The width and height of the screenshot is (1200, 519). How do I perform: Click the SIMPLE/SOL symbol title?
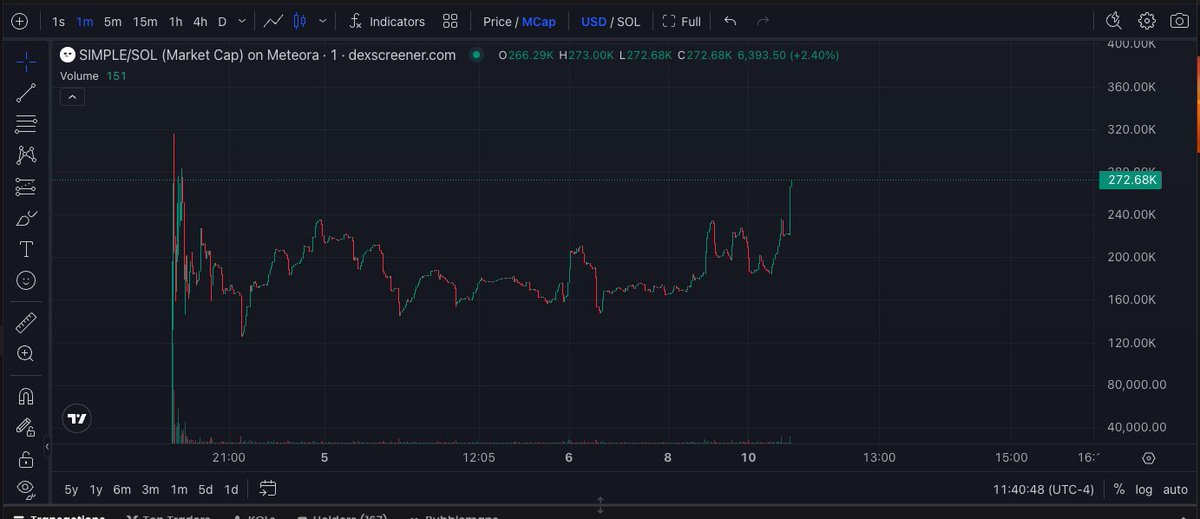pos(268,55)
